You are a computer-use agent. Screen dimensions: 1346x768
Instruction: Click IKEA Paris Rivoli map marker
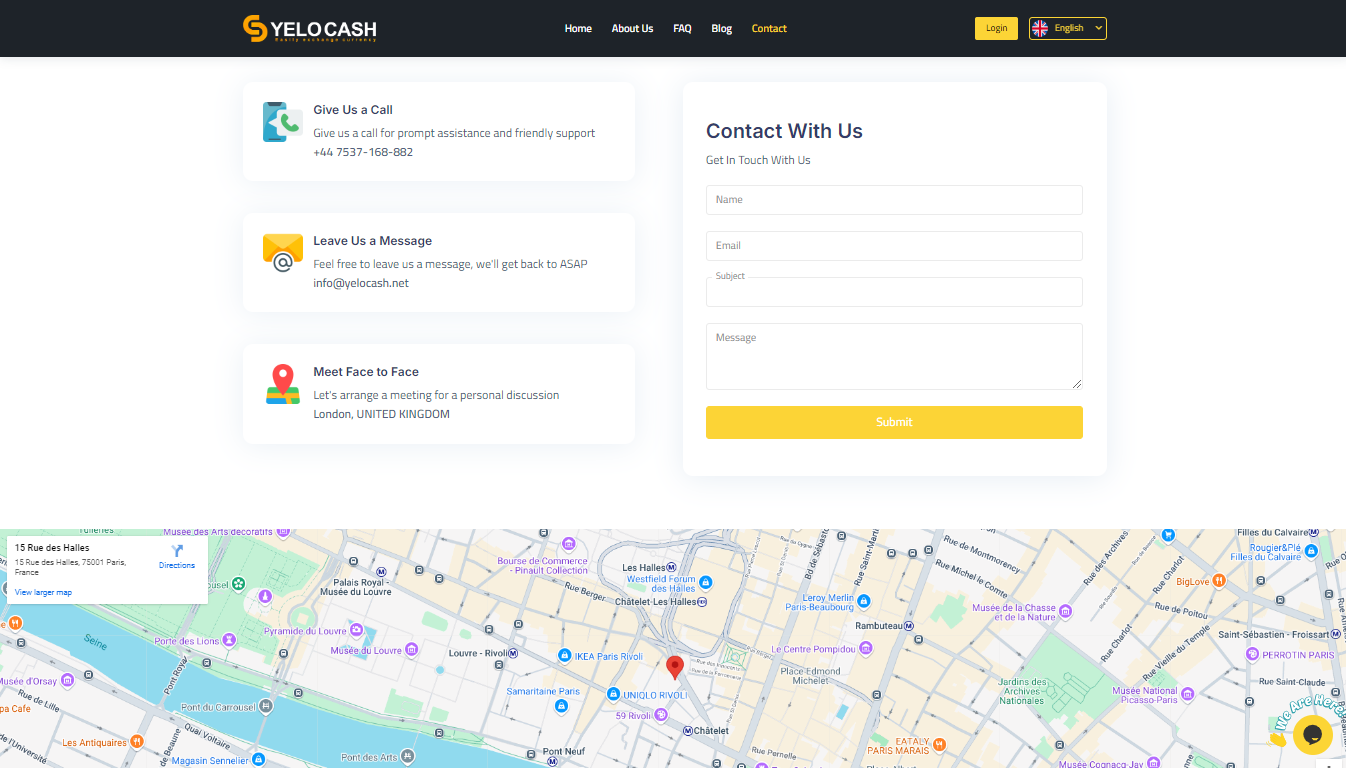click(564, 656)
